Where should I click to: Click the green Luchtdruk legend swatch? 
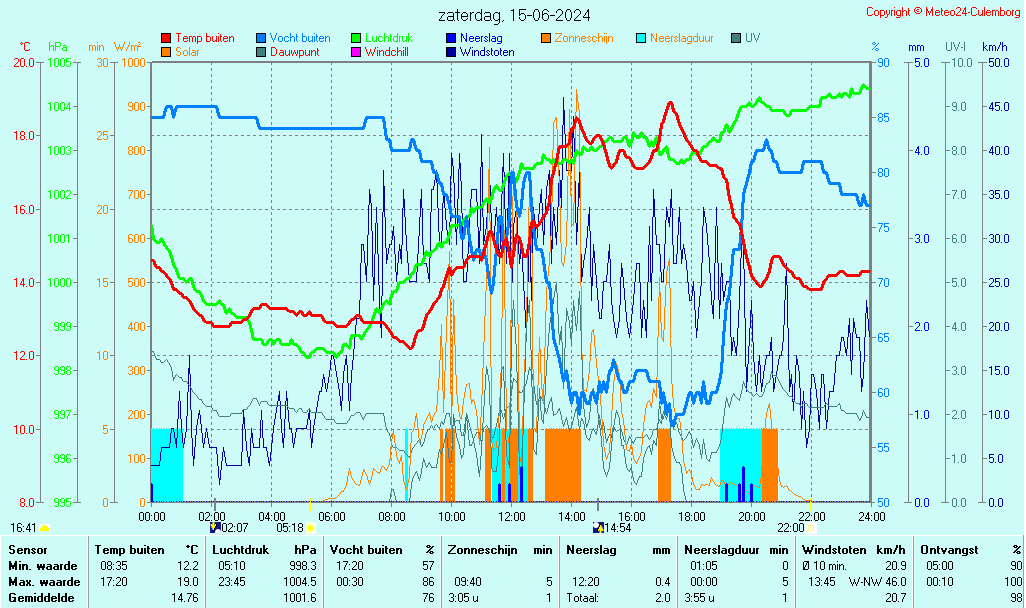(x=356, y=38)
